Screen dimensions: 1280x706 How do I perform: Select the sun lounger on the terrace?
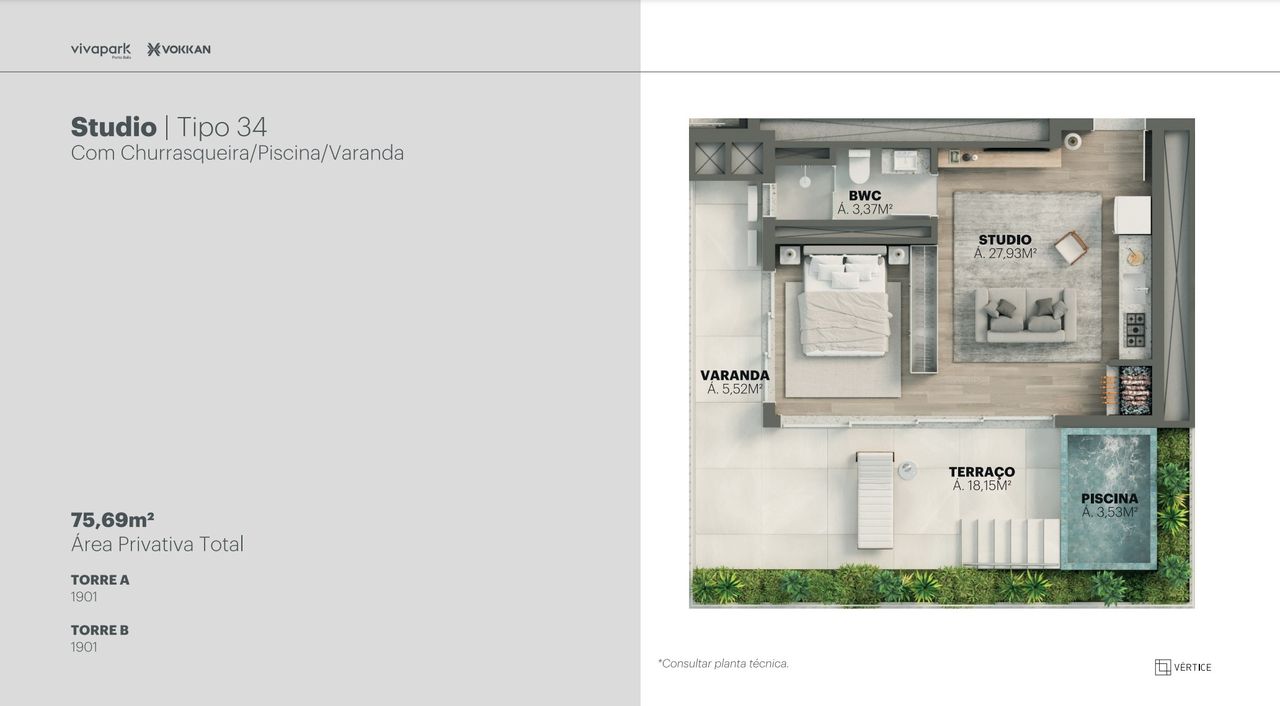click(875, 499)
